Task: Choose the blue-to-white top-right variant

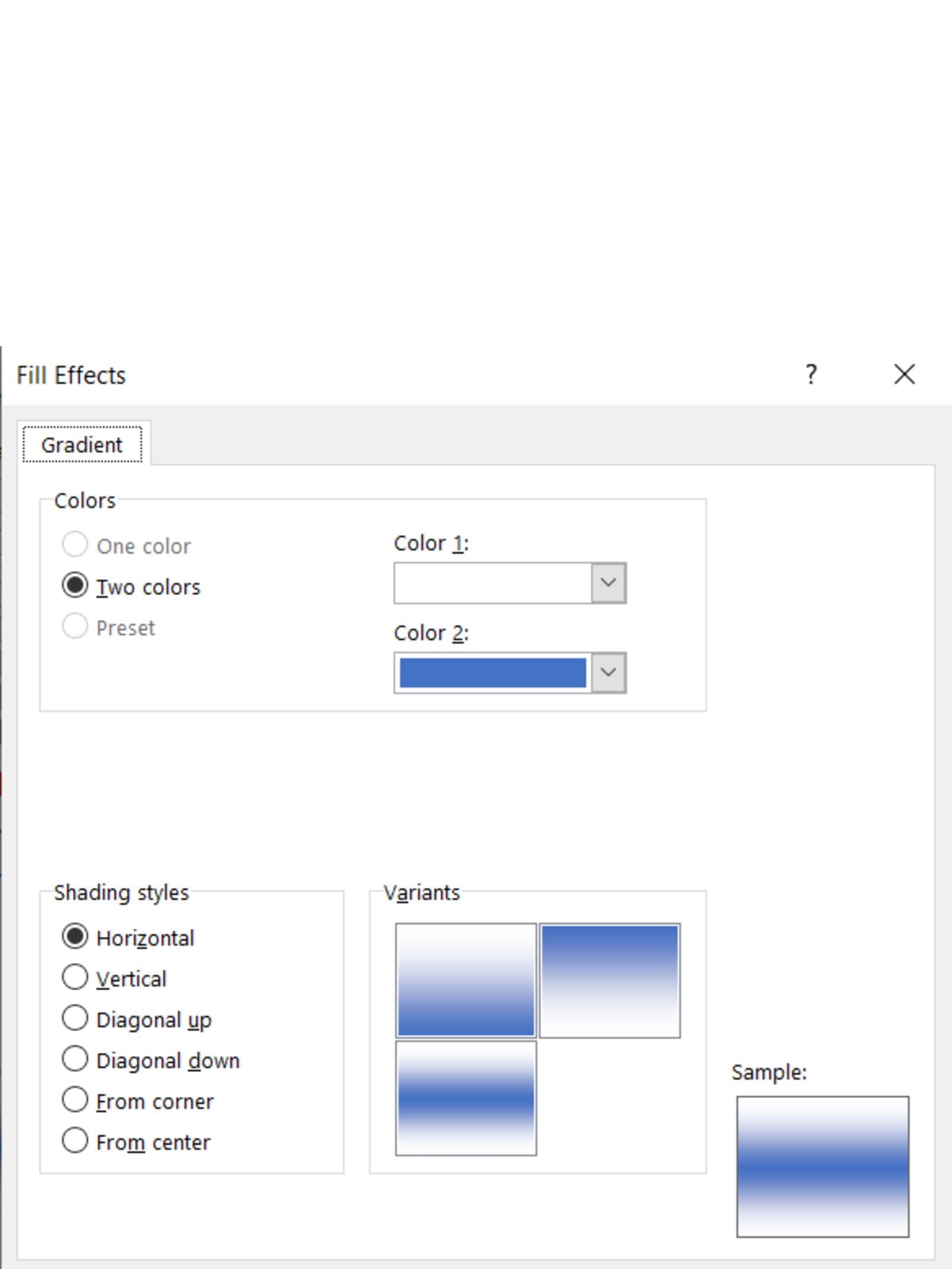Action: pyautogui.click(x=610, y=980)
